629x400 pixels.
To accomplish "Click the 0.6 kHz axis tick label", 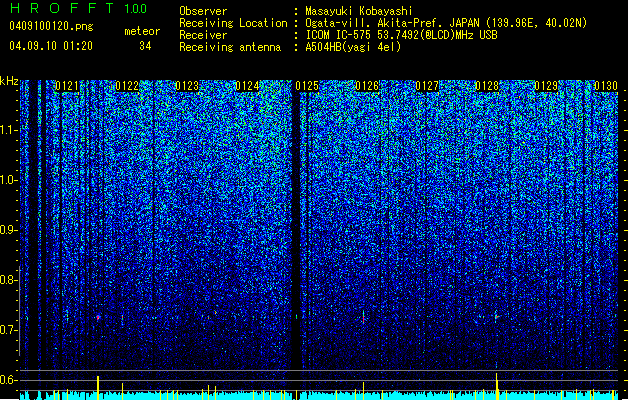I will click(9, 380).
